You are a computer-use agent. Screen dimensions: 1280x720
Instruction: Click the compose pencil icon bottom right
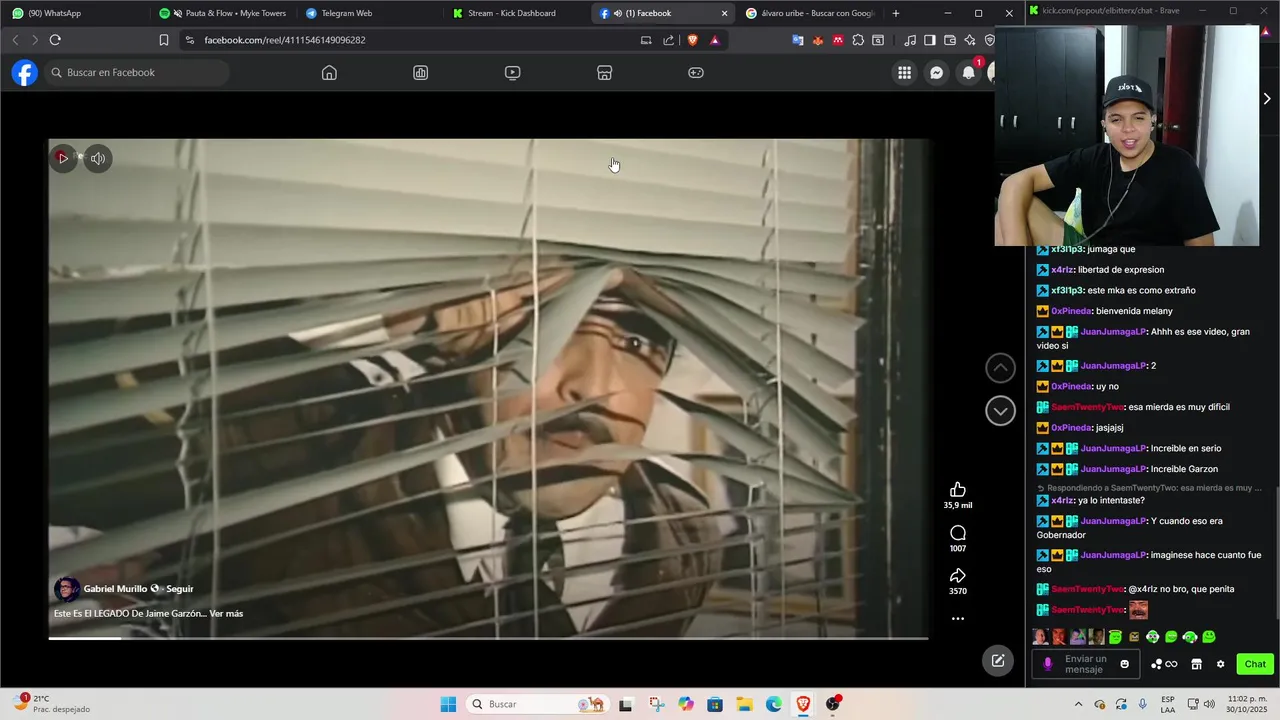pos(997,661)
